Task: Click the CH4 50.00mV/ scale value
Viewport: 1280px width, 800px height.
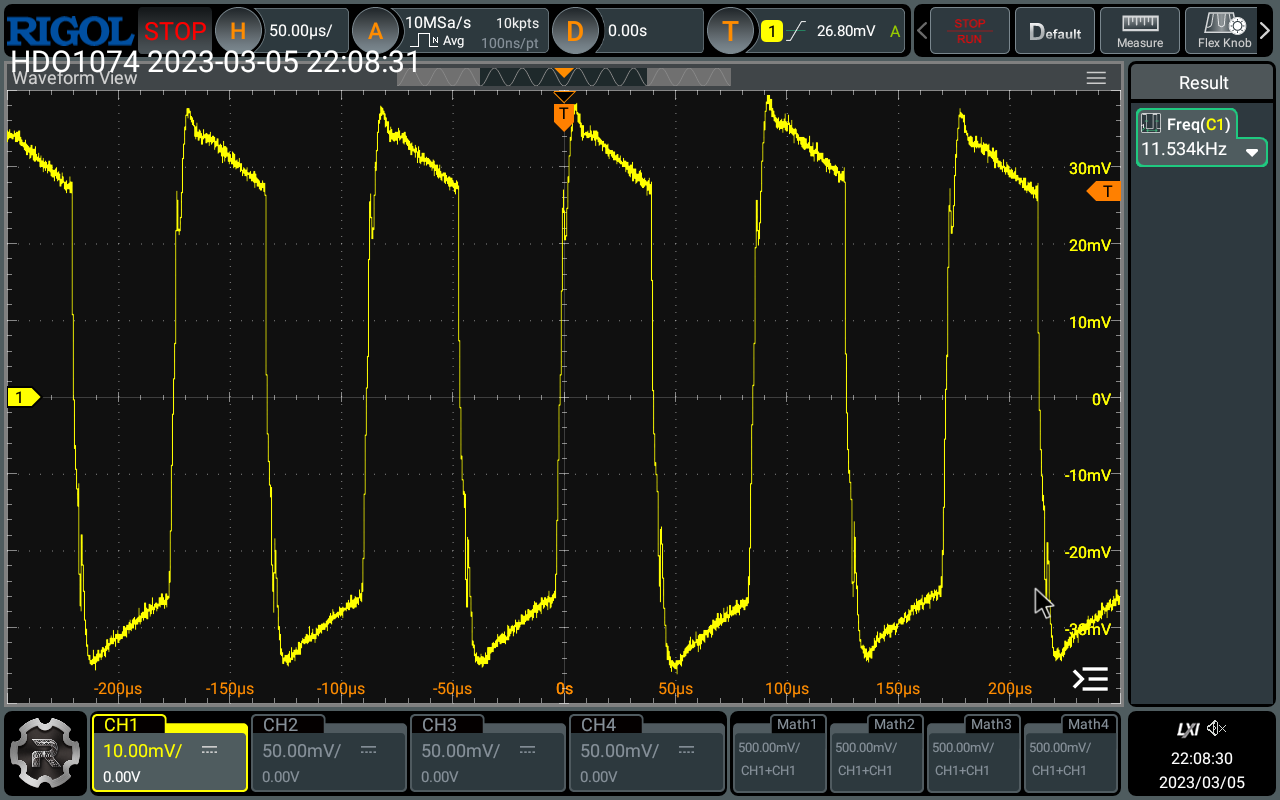Action: (620, 751)
